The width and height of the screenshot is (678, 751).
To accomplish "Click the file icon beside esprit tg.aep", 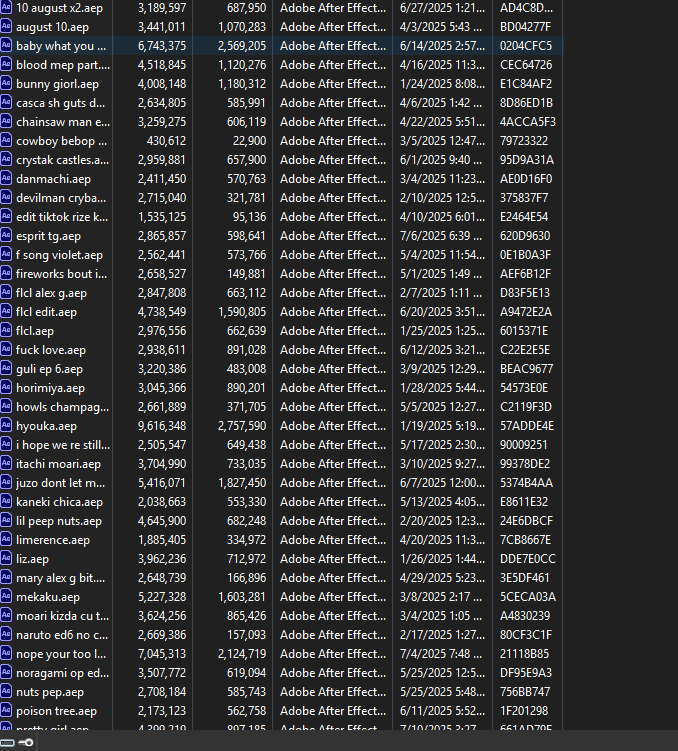I will point(6,235).
